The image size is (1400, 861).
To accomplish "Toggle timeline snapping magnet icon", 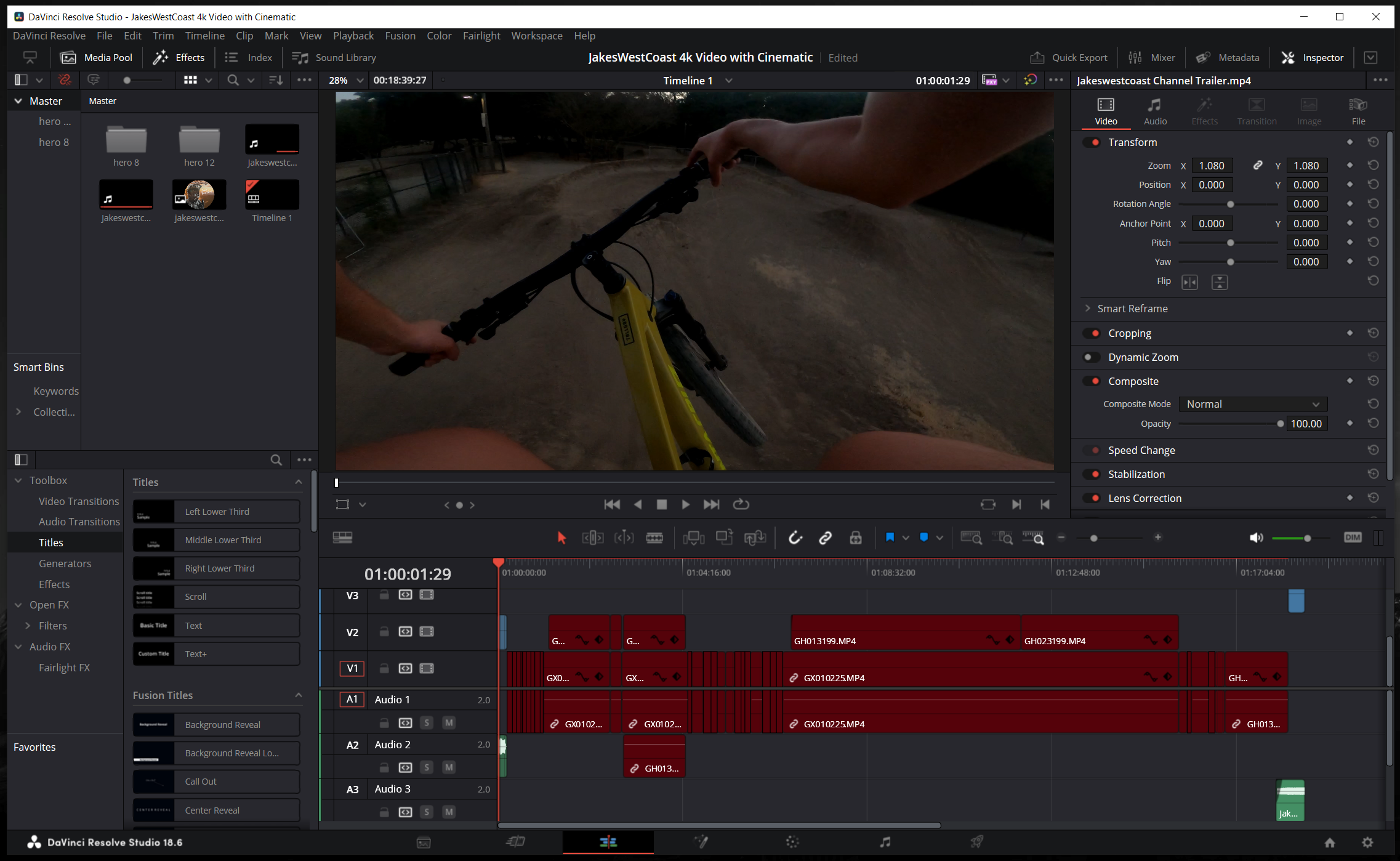I will 795,538.
